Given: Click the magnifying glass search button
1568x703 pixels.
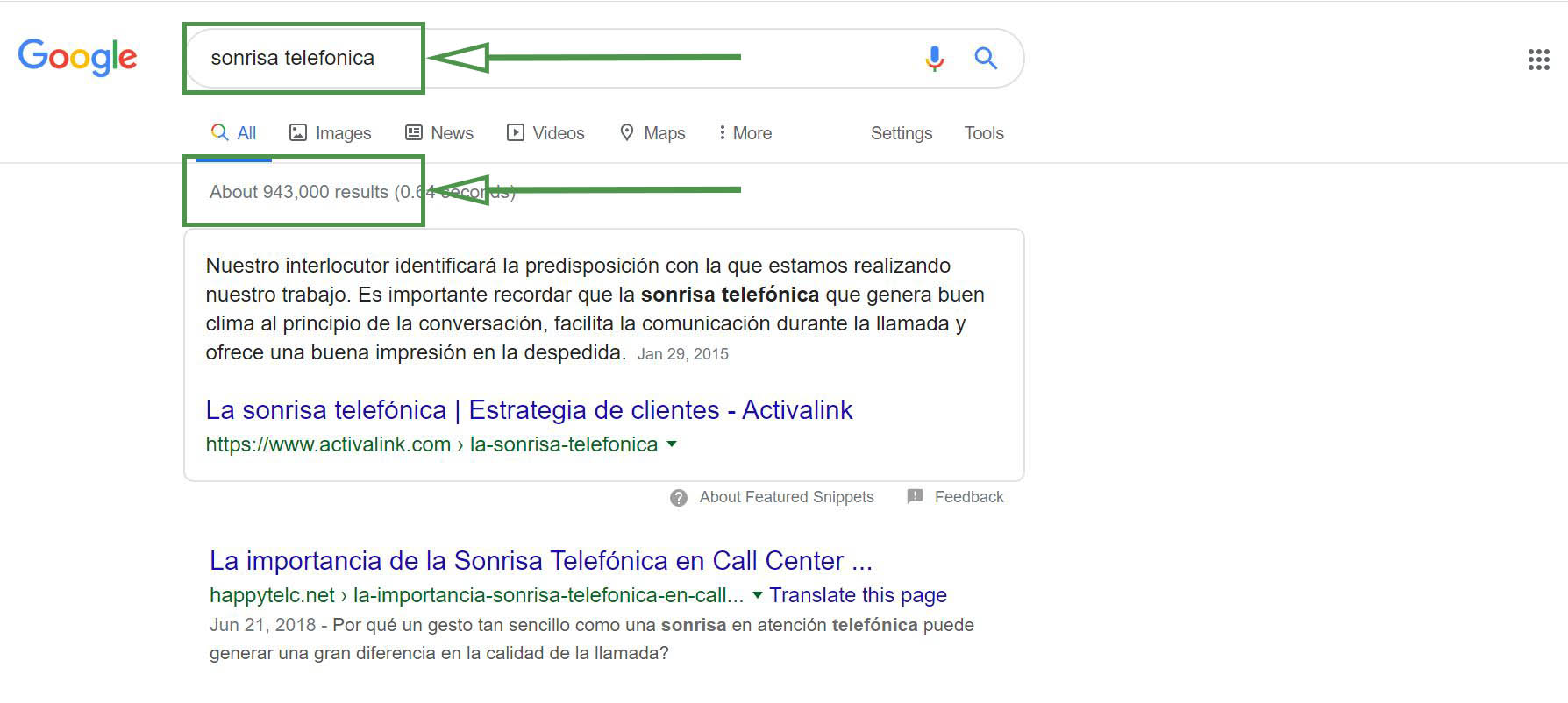Looking at the screenshot, I should 986,58.
